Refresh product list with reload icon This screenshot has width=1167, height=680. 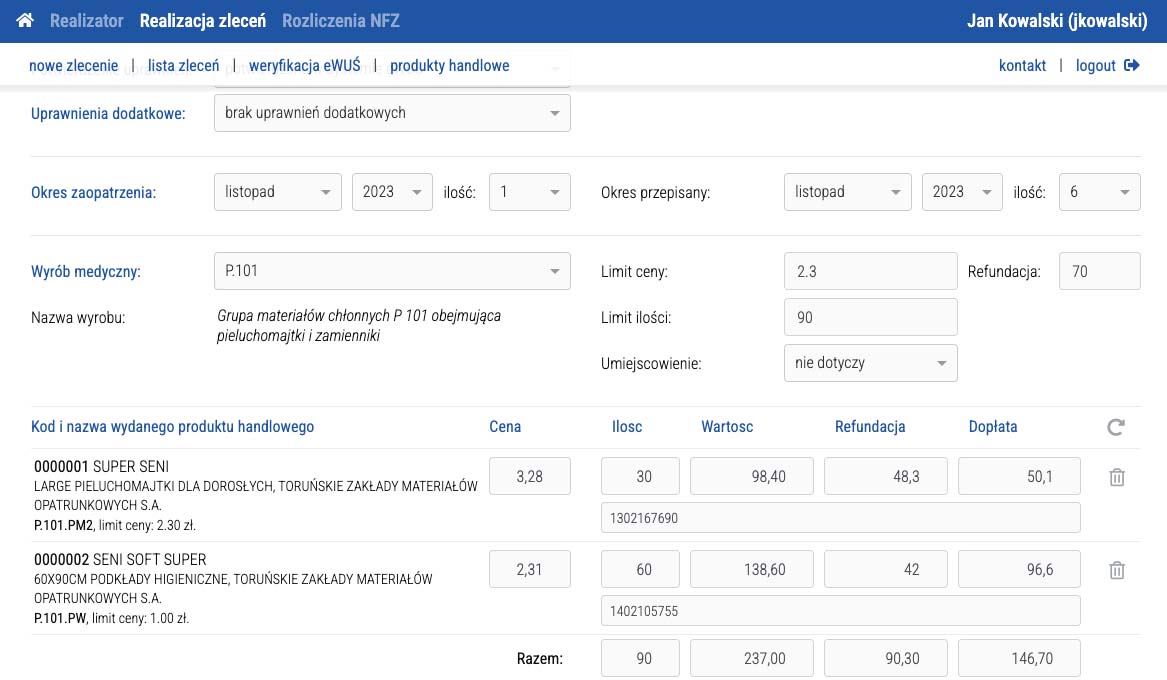click(1116, 428)
